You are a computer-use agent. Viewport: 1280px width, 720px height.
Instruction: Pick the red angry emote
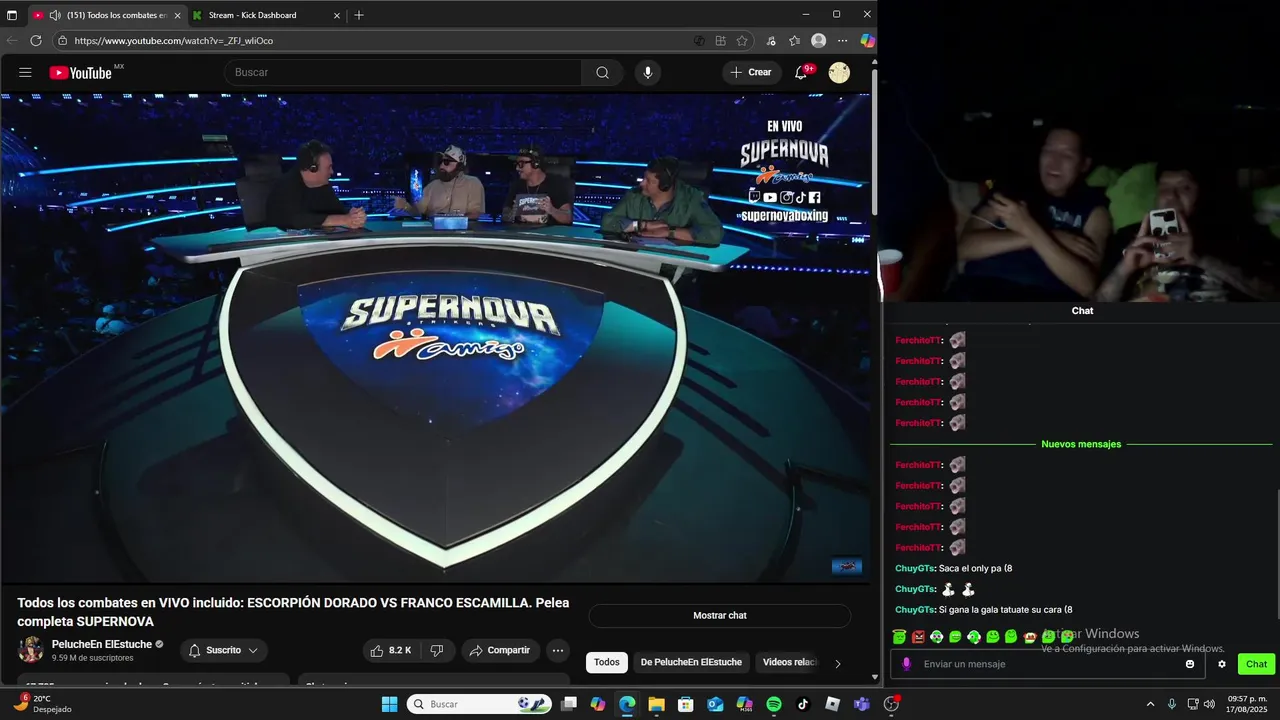918,637
